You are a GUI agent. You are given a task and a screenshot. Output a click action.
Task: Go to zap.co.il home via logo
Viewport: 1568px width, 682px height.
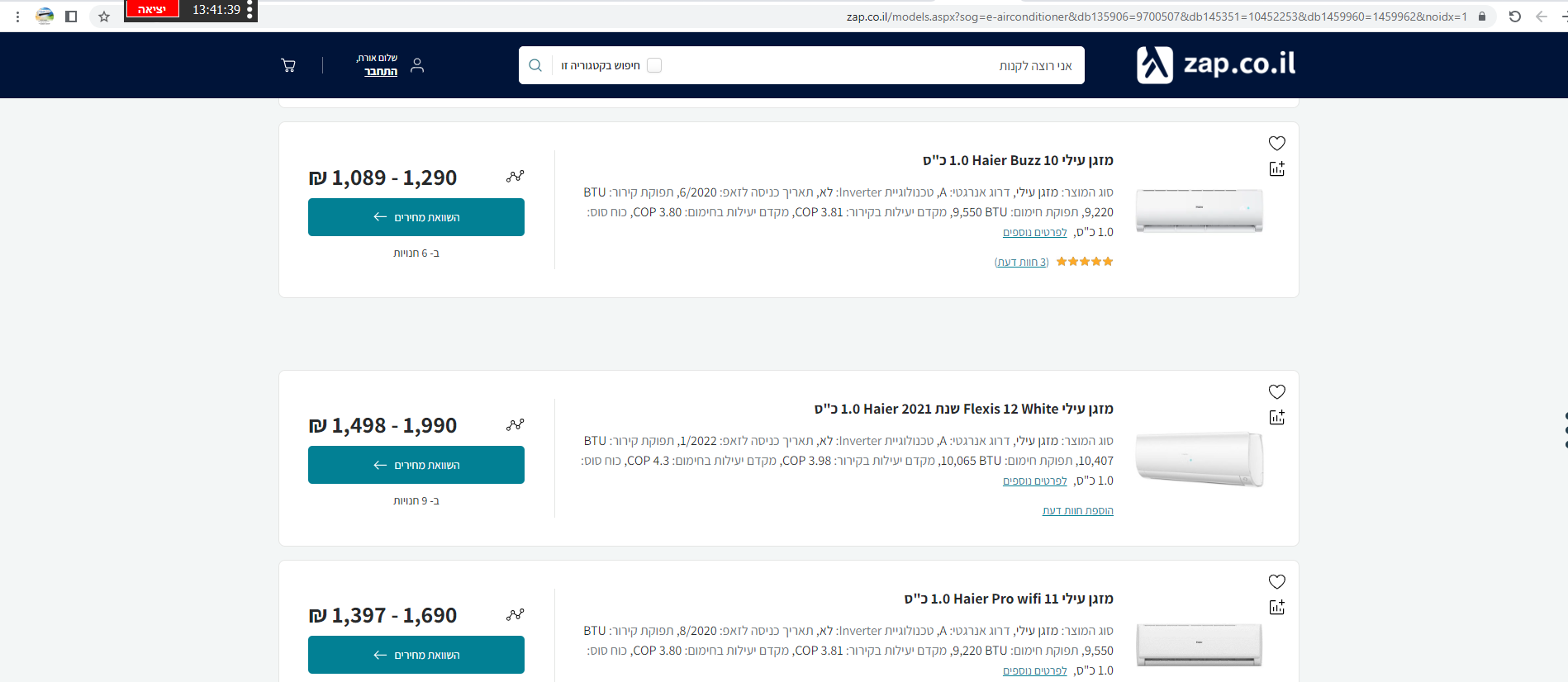click(1216, 64)
